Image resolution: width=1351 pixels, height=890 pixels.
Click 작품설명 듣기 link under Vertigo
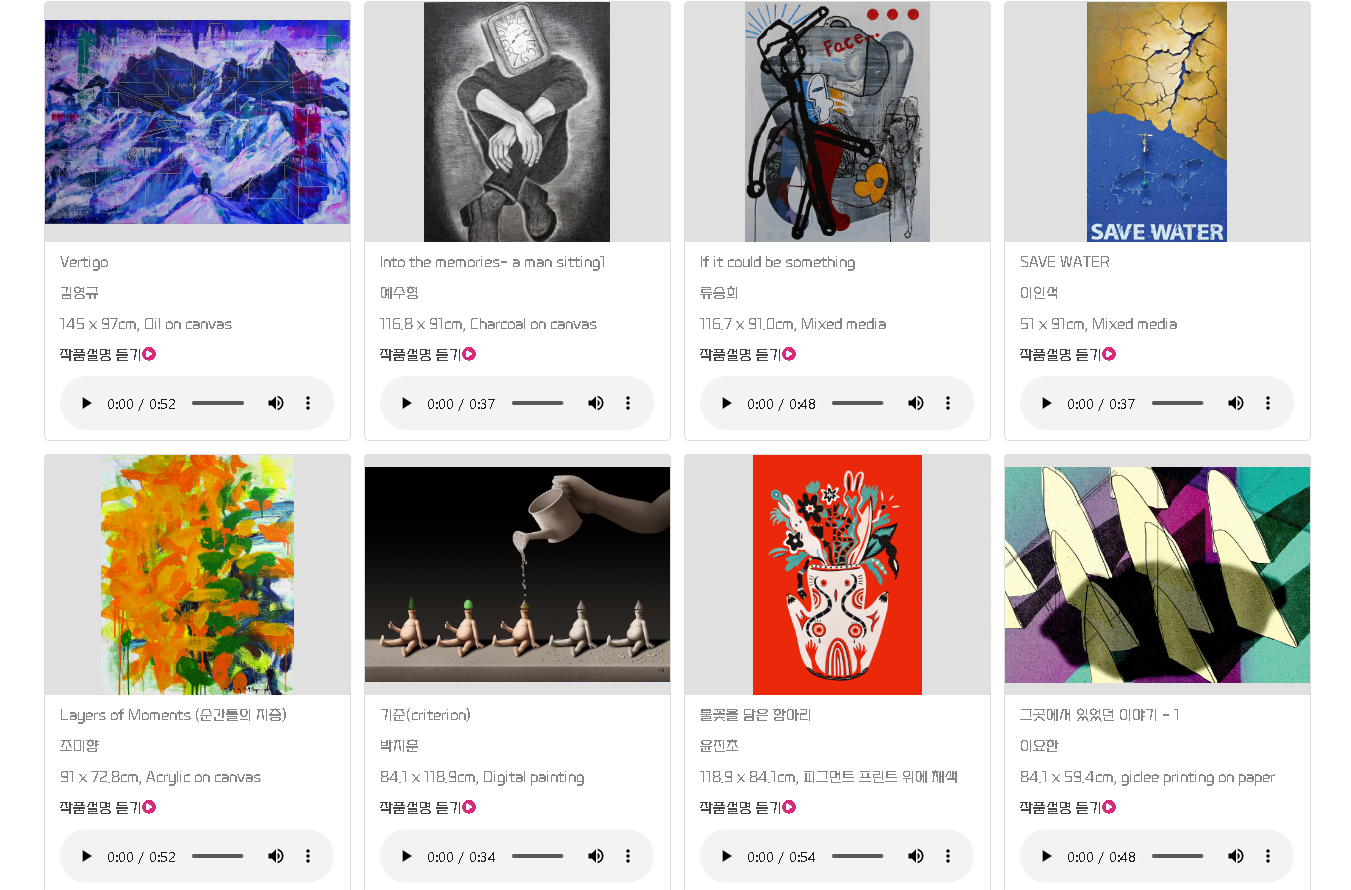pyautogui.click(x=108, y=354)
